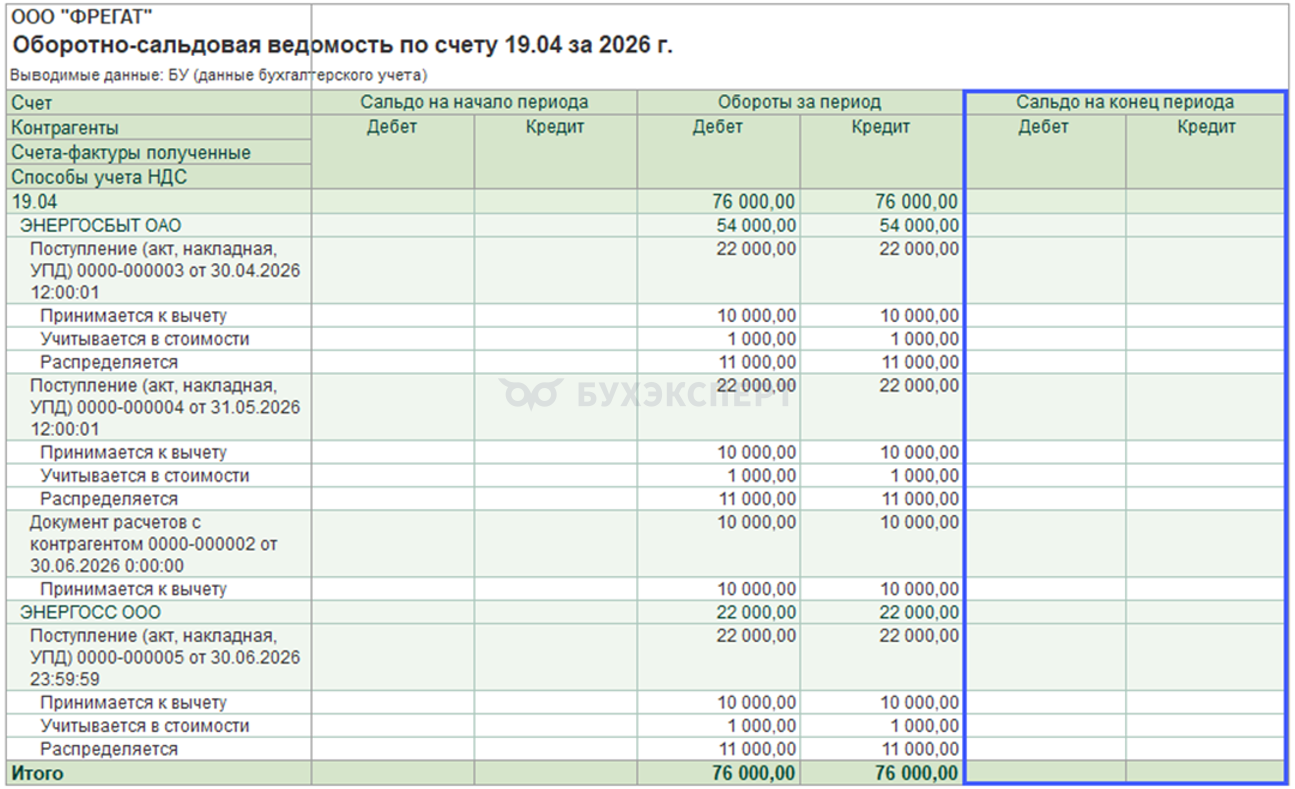This screenshot has height=789, width=1295.
Task: Click debit turnover 22 000,00 for ЭНЕРГОСС ООО
Action: tap(756, 612)
